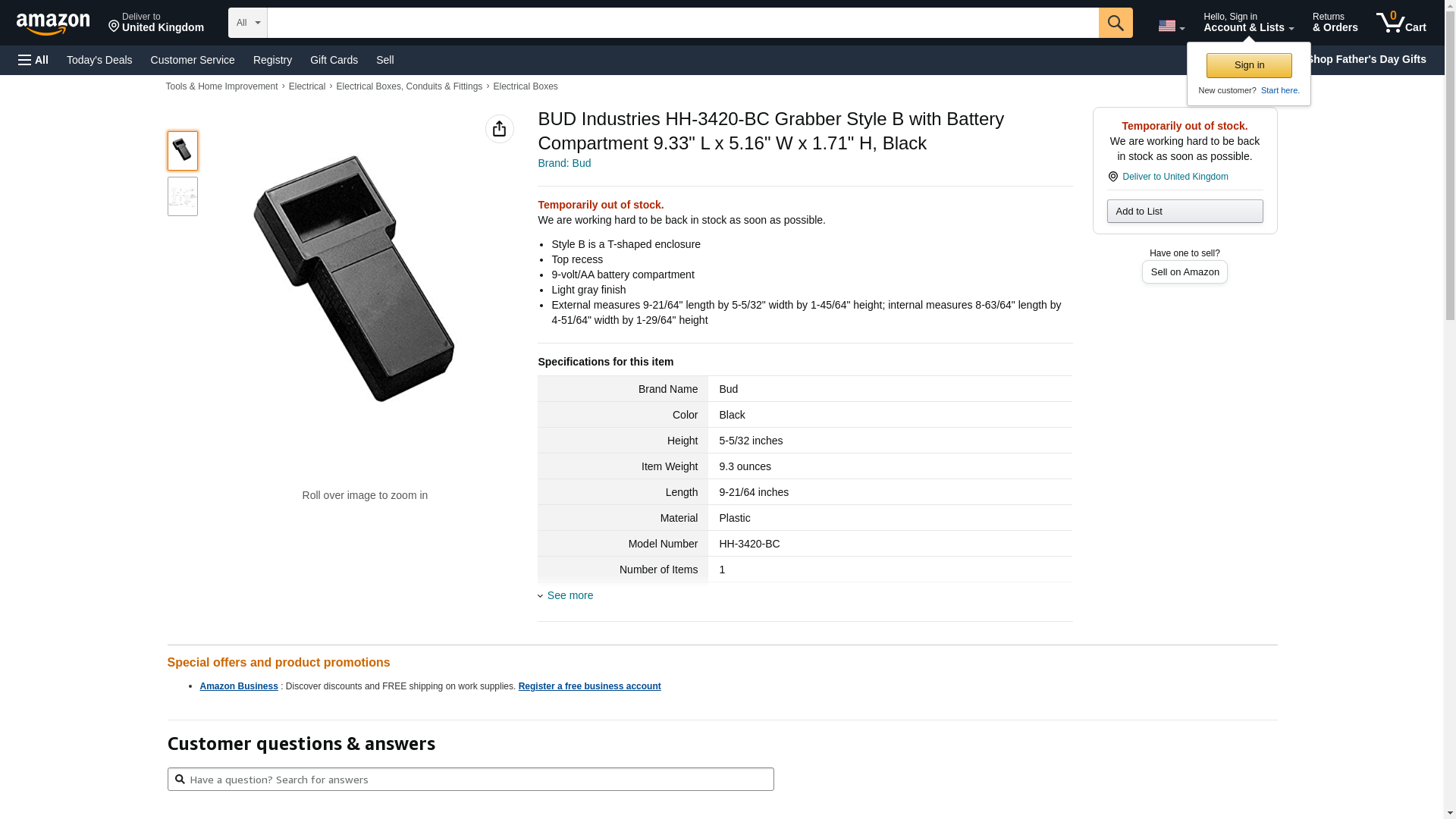This screenshot has height=819, width=1456.
Task: Open the search category All dropdown
Action: coord(247,23)
